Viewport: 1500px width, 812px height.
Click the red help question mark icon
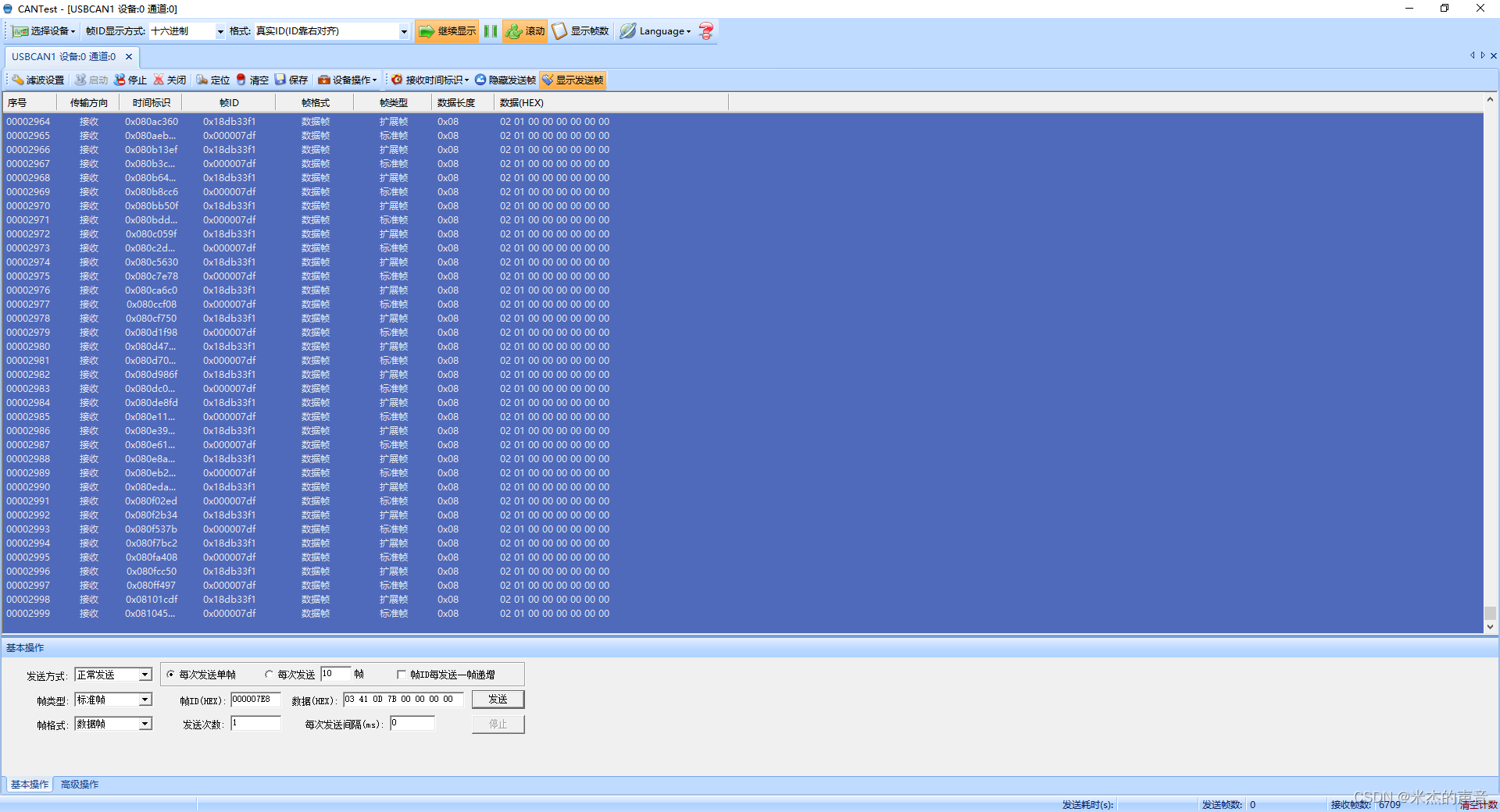pos(706,31)
